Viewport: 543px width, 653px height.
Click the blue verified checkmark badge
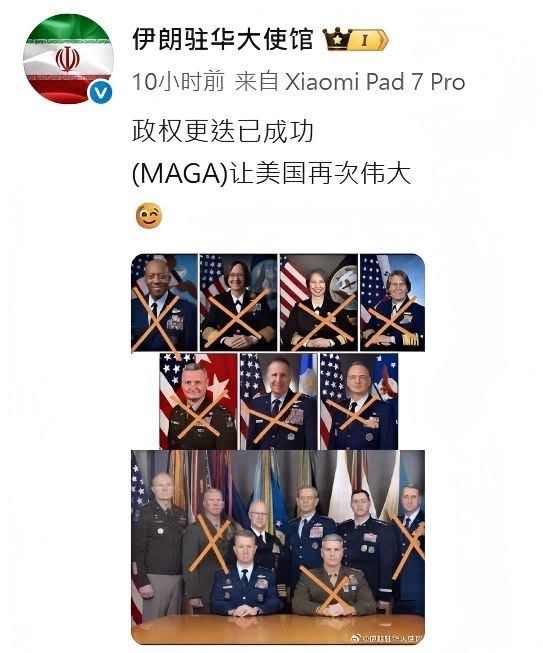(101, 93)
